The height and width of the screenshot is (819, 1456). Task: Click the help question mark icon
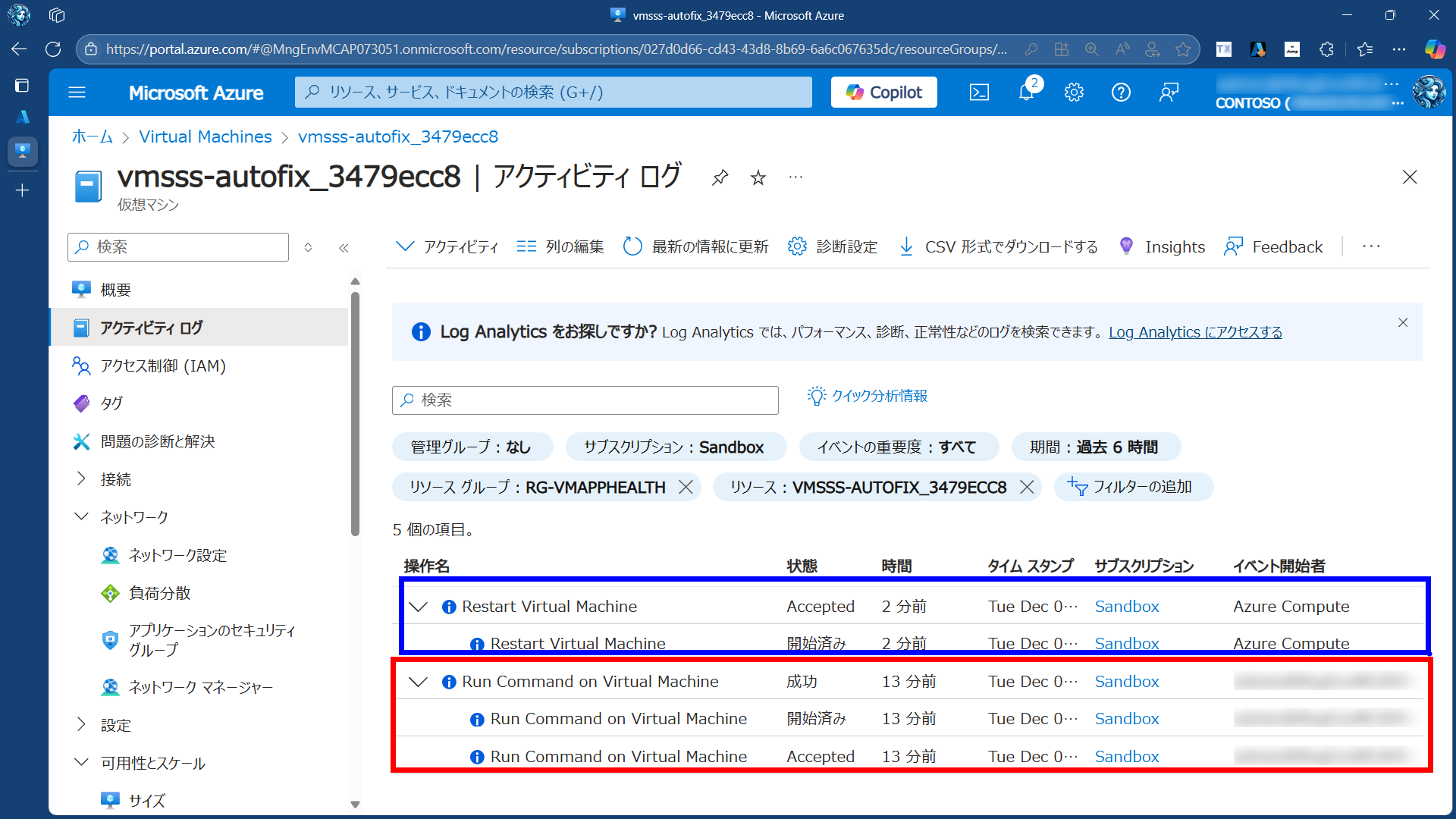click(1121, 93)
